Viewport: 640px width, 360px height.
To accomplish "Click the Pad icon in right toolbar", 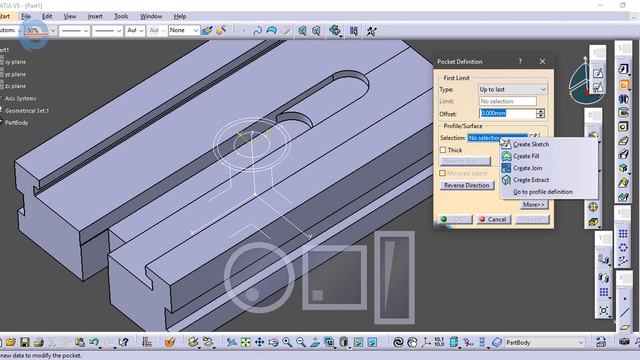I will (623, 69).
